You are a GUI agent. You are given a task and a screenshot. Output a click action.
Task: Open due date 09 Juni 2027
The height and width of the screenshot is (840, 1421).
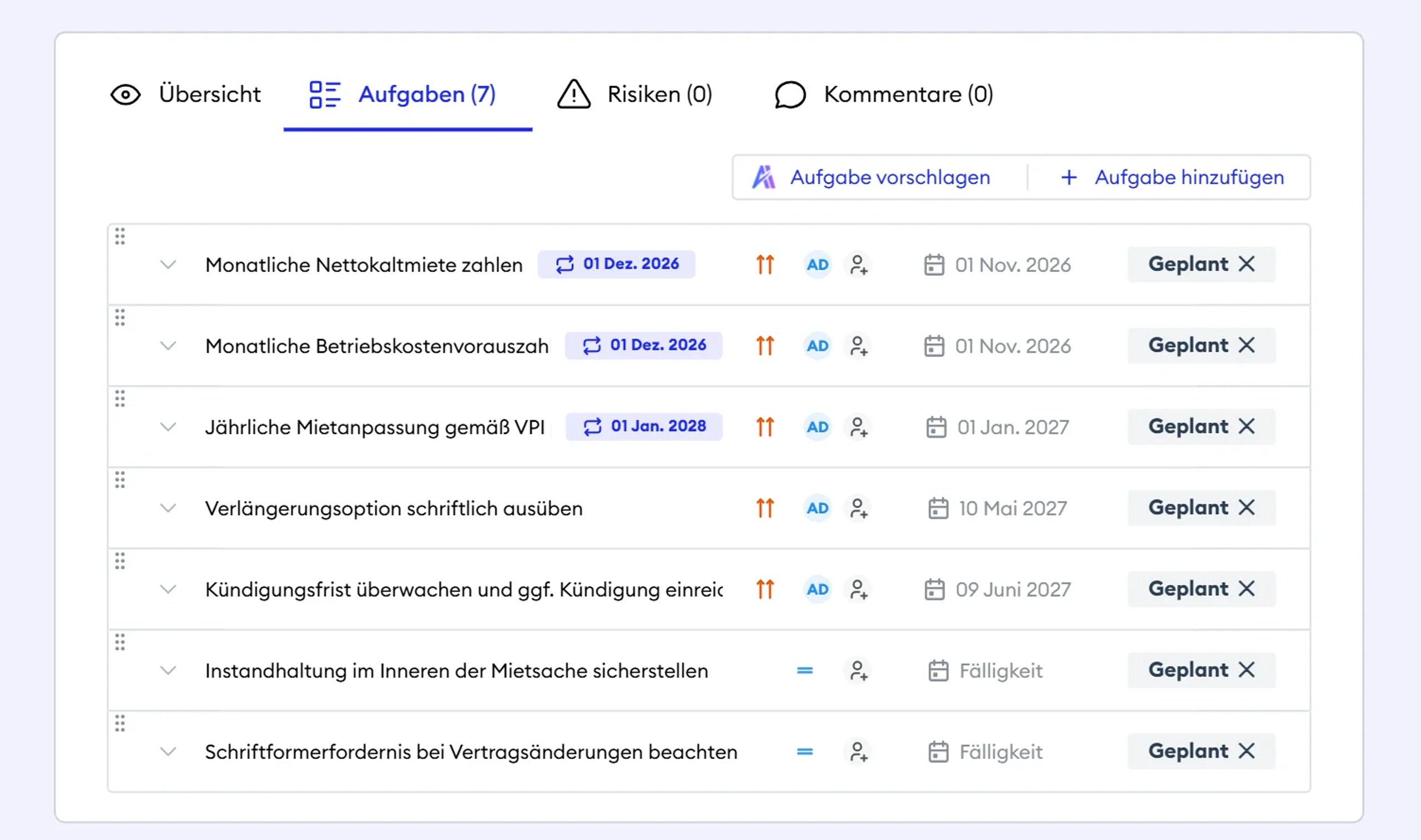997,589
